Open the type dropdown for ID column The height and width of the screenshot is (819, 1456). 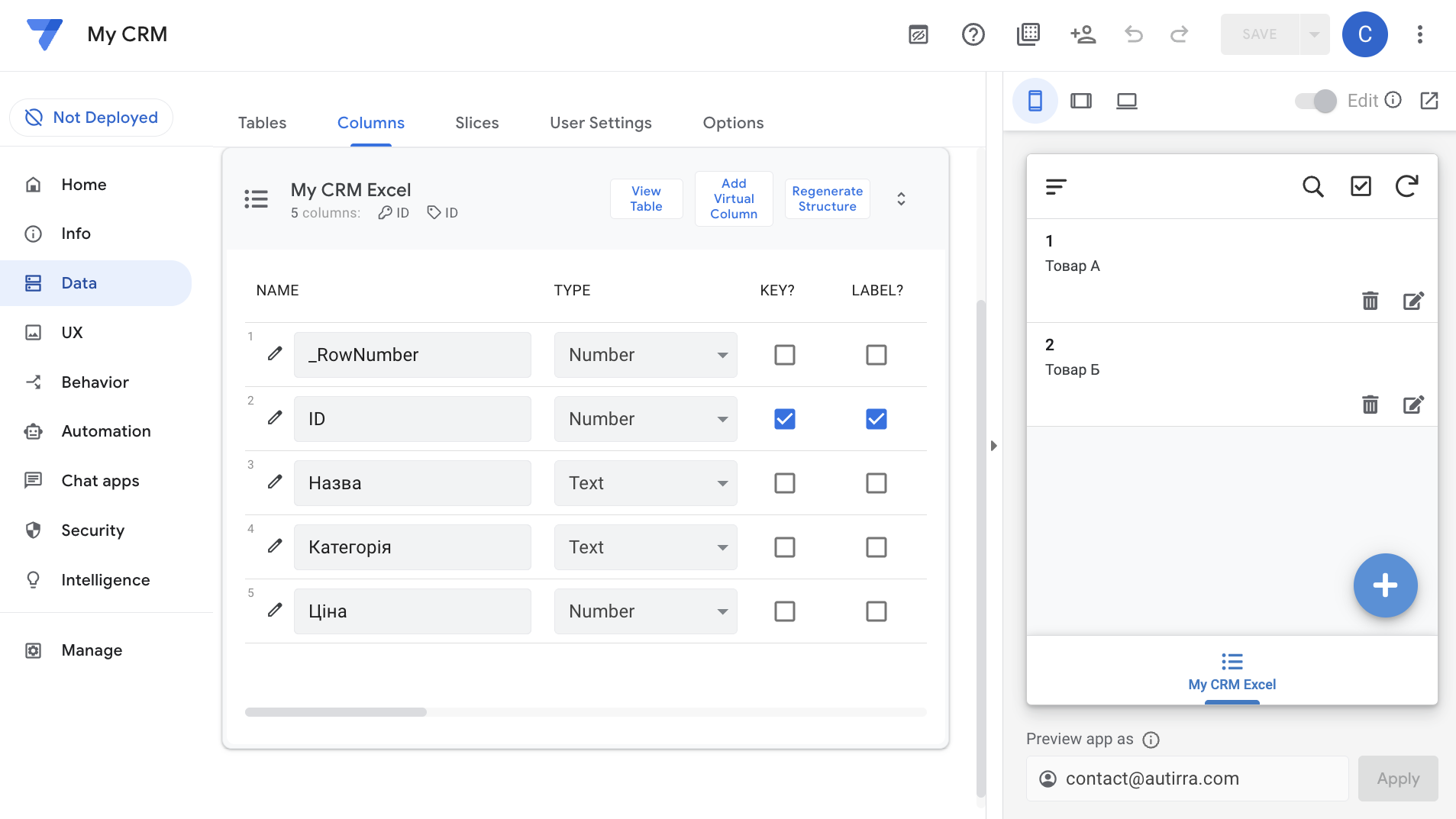[645, 418]
